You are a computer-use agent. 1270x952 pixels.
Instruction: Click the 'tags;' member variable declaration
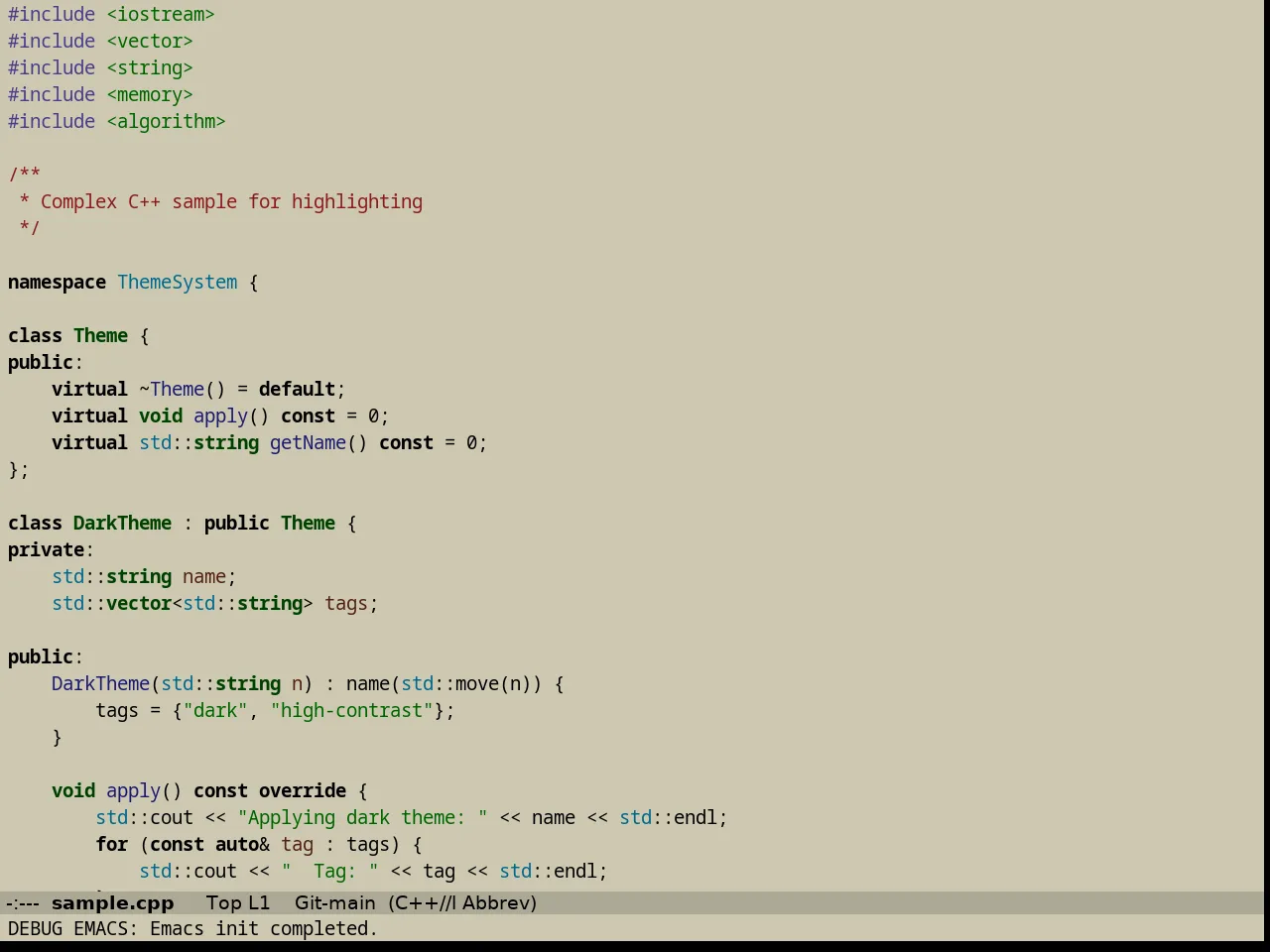coord(351,604)
